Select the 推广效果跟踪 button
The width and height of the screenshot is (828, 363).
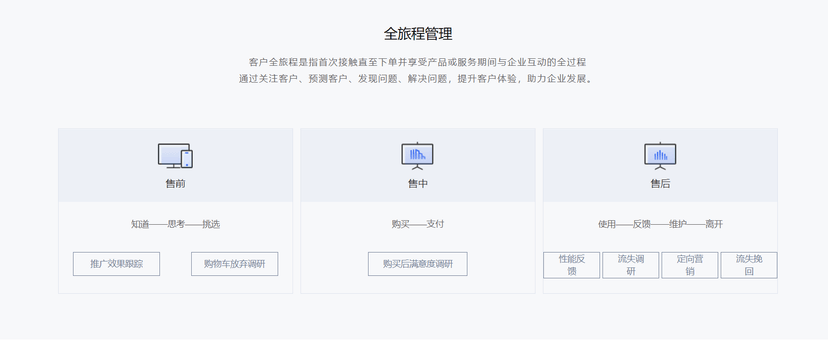[116, 264]
